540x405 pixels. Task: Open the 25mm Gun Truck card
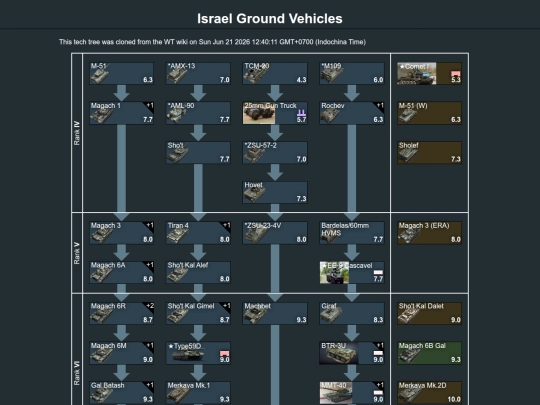click(x=275, y=113)
